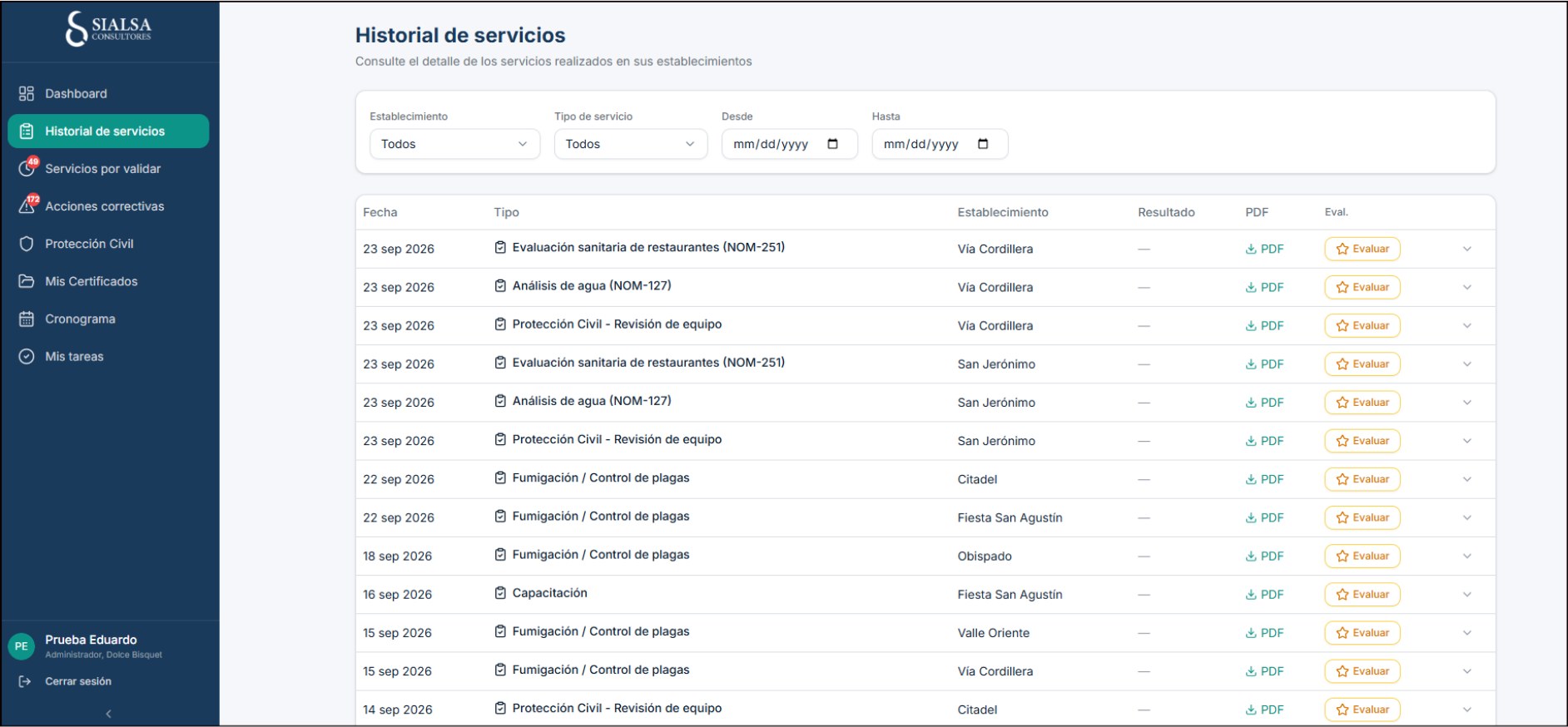Screen dimensions: 1568x727
Task: Click the Valle Oriente establishment cell
Action: click(x=994, y=633)
